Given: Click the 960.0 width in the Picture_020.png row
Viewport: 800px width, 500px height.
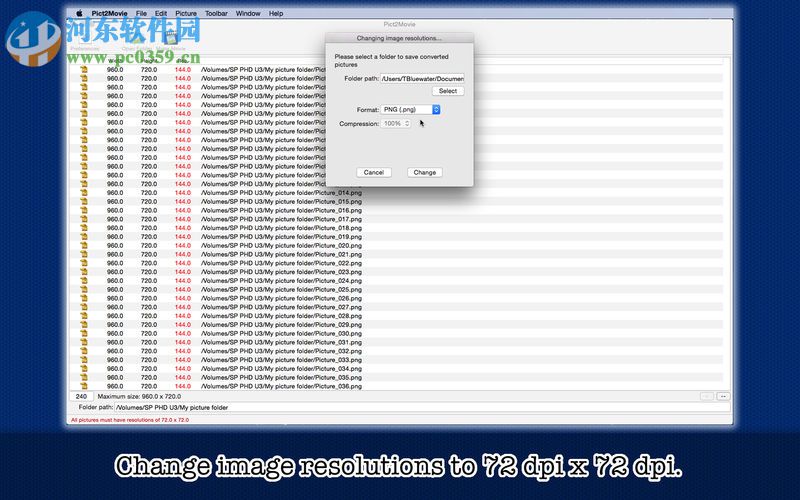Looking at the screenshot, I should pyautogui.click(x=115, y=245).
